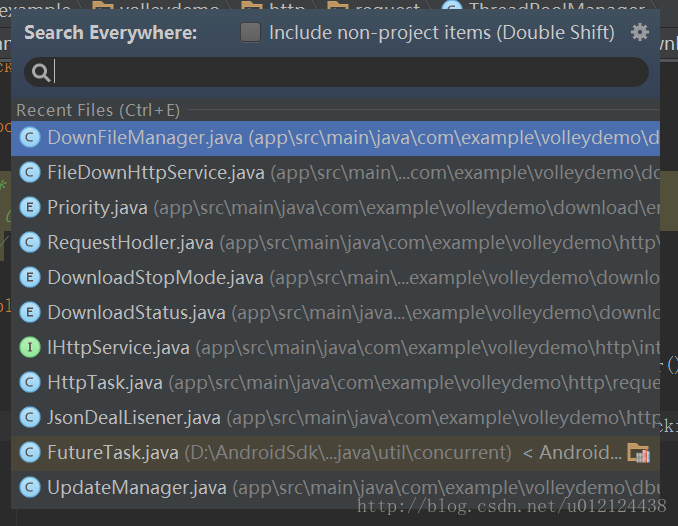Viewport: 678px width, 526px height.
Task: Open FutureTask.java from Android SDK
Action: (x=335, y=453)
